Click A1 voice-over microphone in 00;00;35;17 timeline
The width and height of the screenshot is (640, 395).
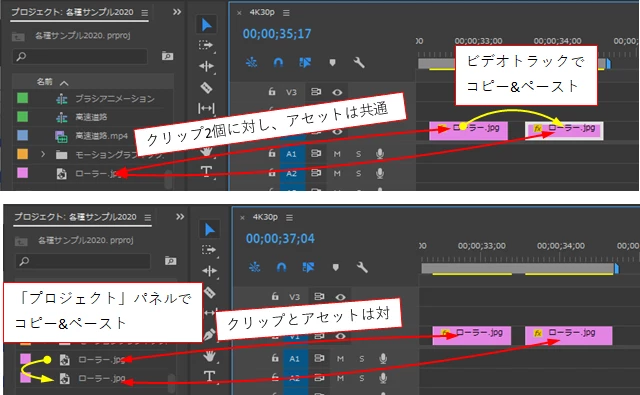click(380, 154)
